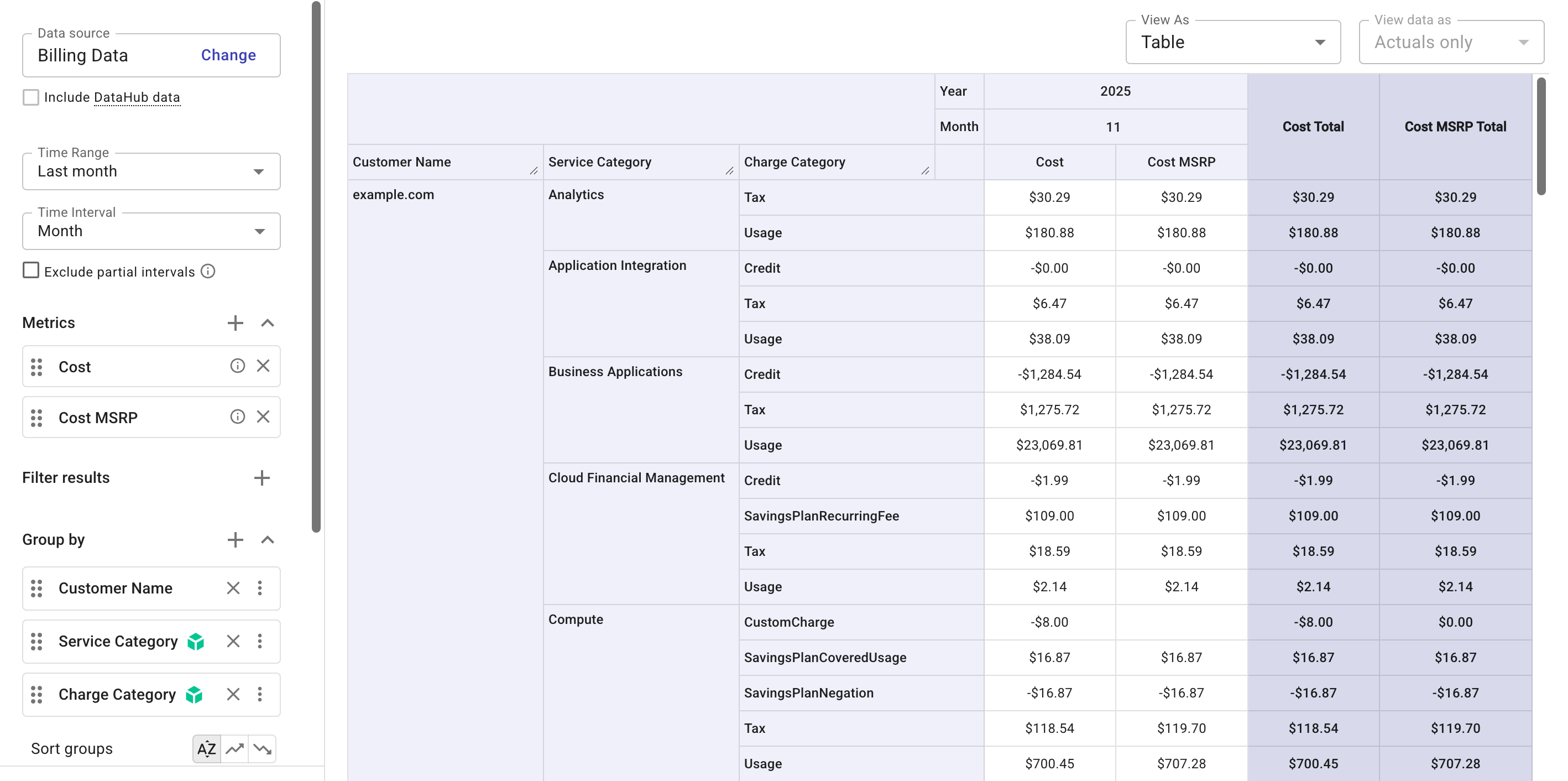Viewport: 1568px width, 781px height.
Task: Click the info icon next to Exclude partial intervals
Action: (207, 272)
